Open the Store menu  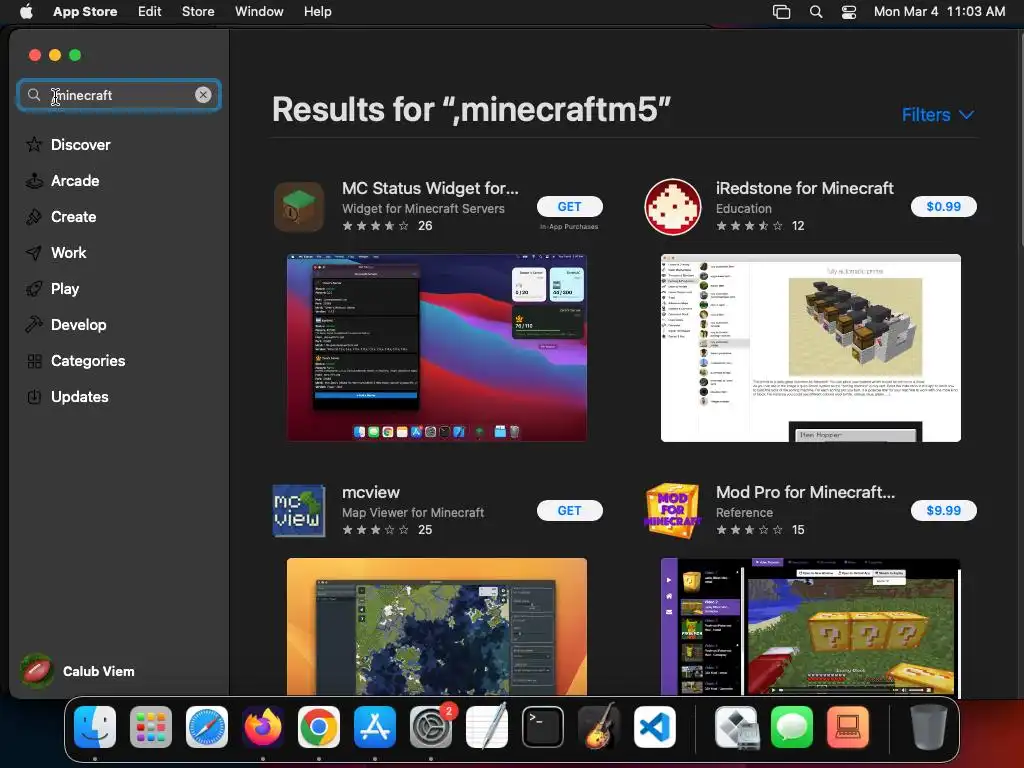pyautogui.click(x=198, y=11)
